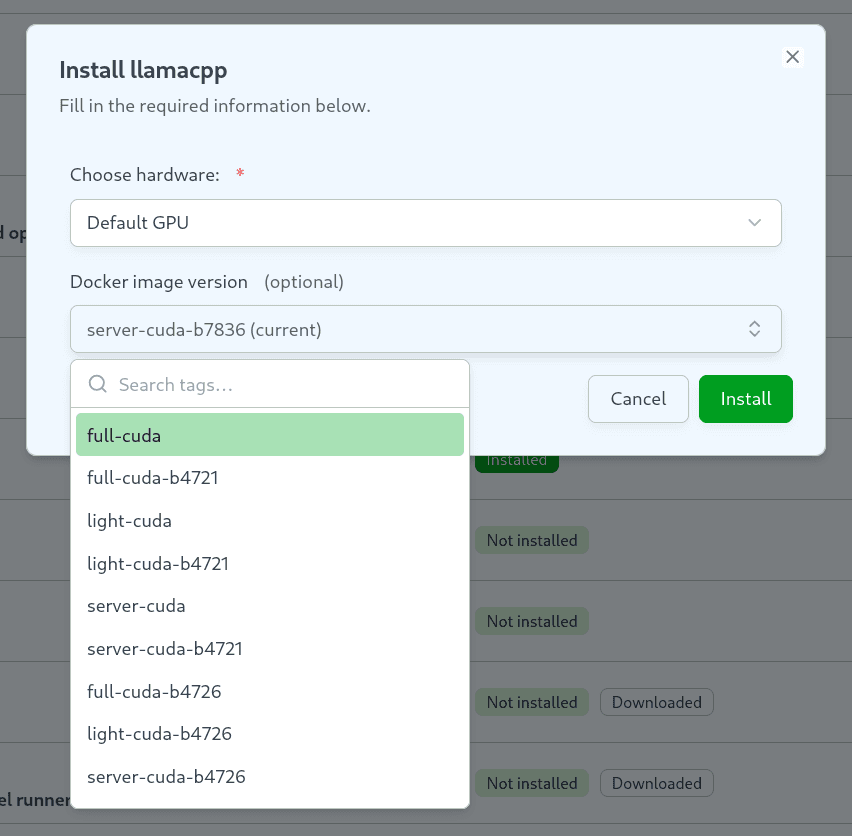
Task: Click the chevron in Default GPU field
Action: pyautogui.click(x=754, y=223)
